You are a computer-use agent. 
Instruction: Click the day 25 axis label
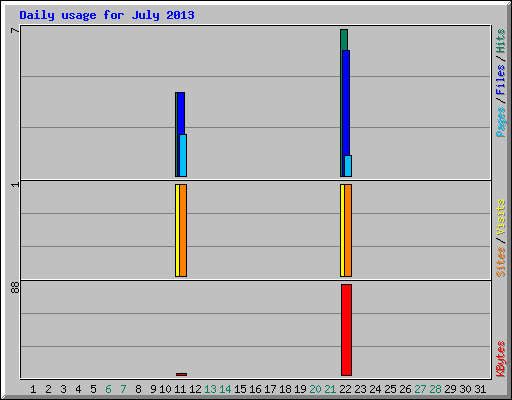(390, 389)
